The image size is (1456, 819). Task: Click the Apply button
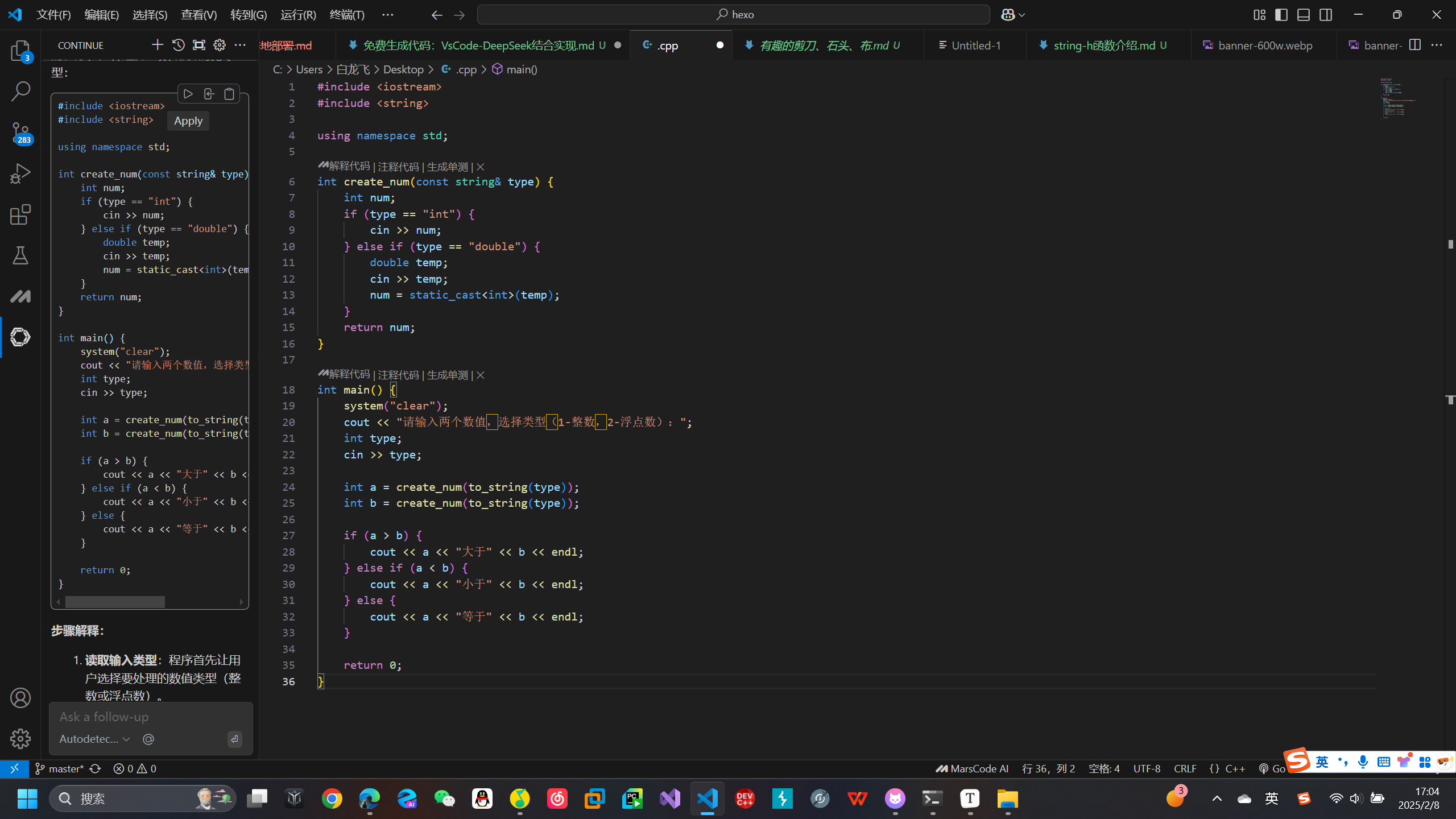point(188,121)
